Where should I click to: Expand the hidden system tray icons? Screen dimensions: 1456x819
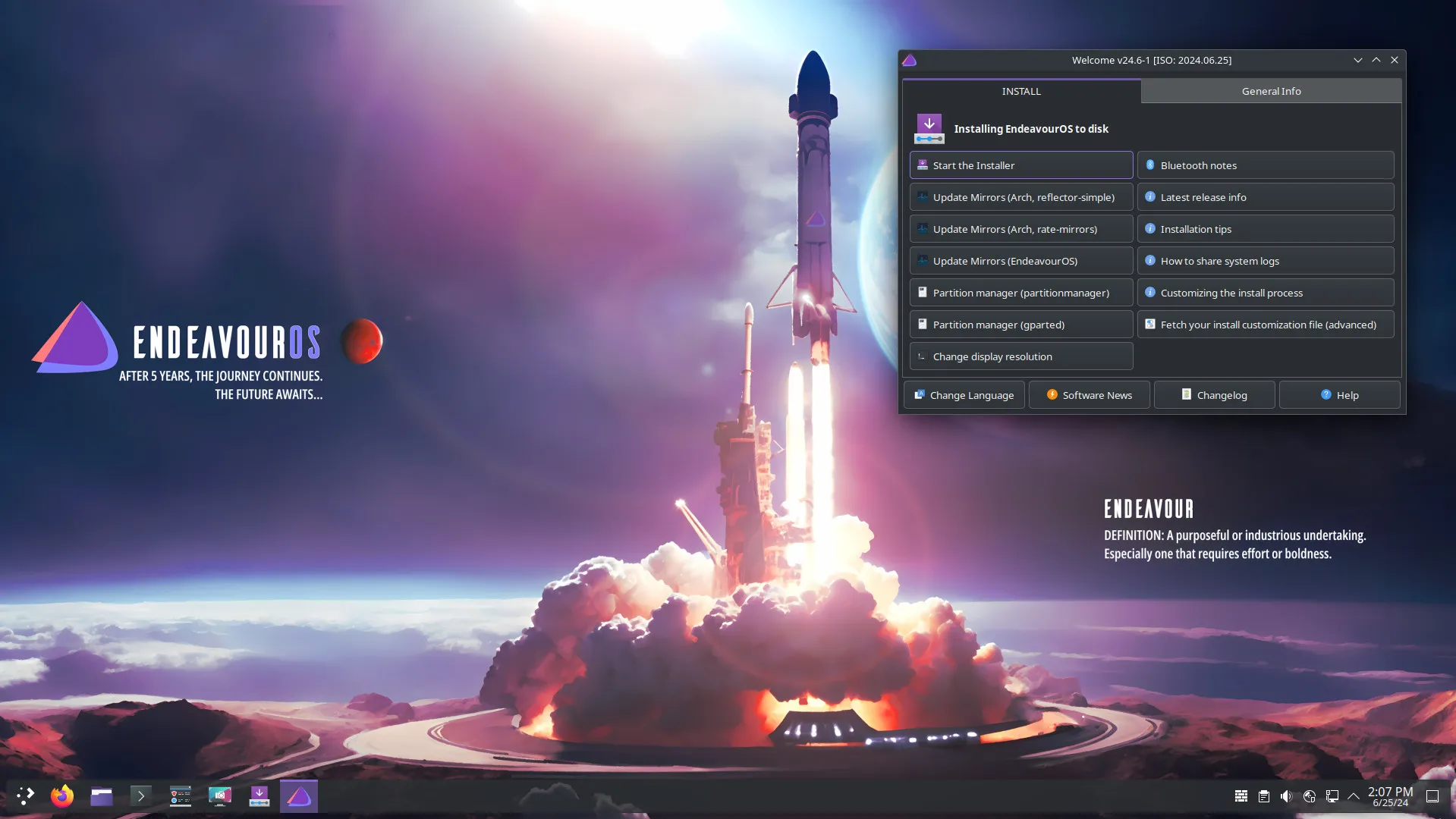pyautogui.click(x=1354, y=796)
